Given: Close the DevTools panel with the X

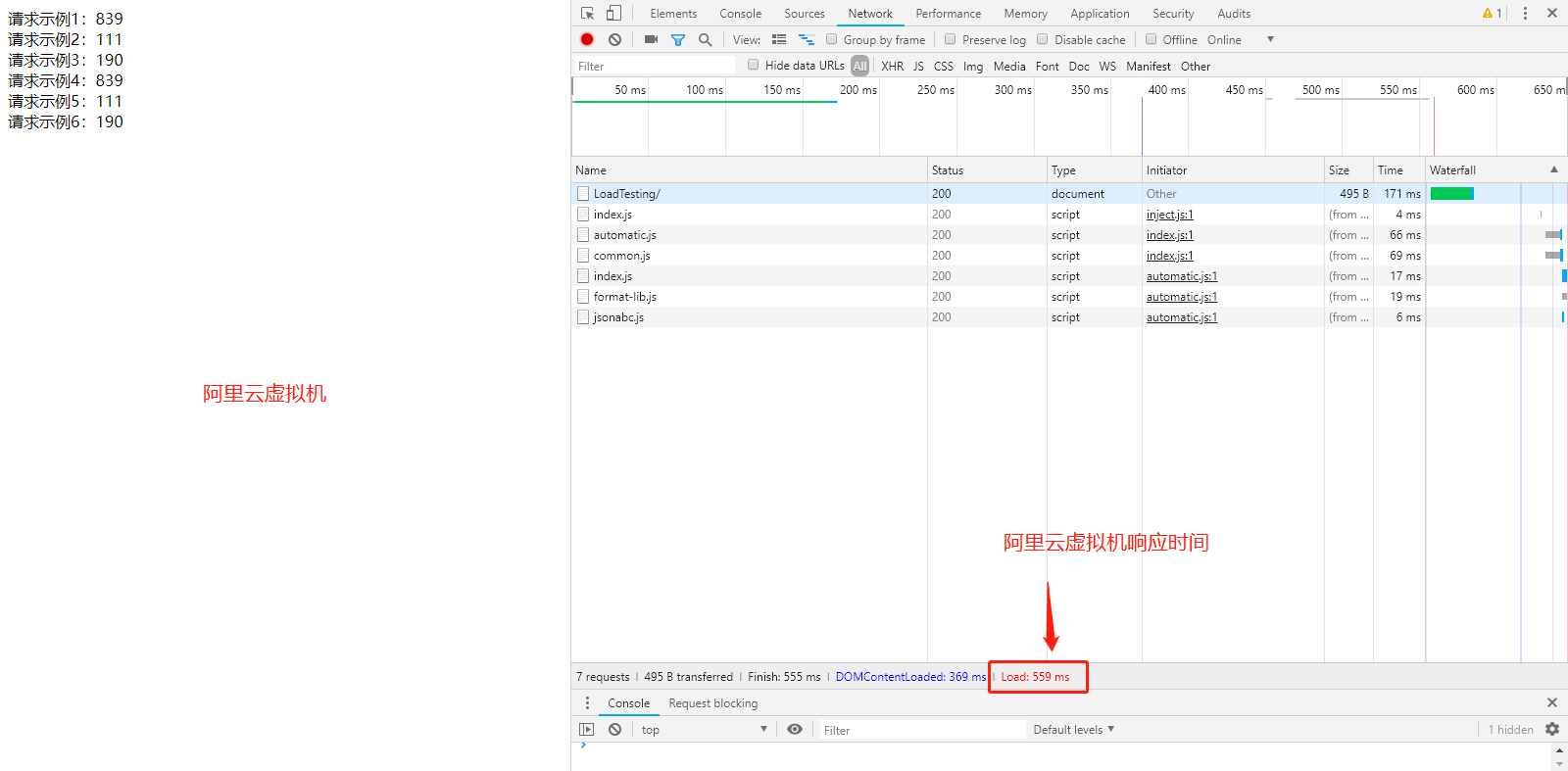Looking at the screenshot, I should [1552, 13].
